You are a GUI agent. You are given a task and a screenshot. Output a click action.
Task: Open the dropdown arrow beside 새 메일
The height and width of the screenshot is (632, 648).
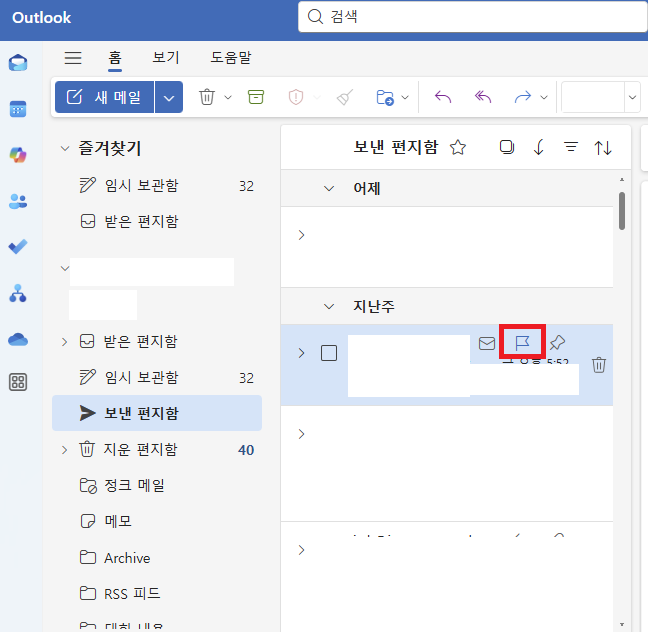pyautogui.click(x=169, y=97)
